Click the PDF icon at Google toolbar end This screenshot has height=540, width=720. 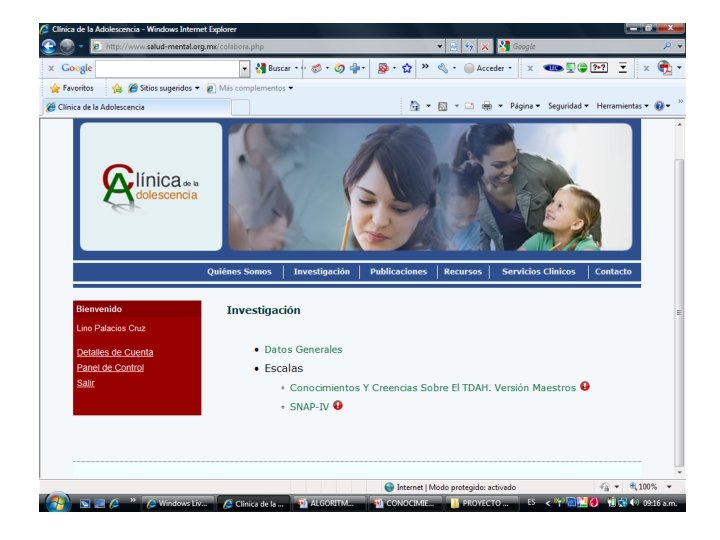664,68
